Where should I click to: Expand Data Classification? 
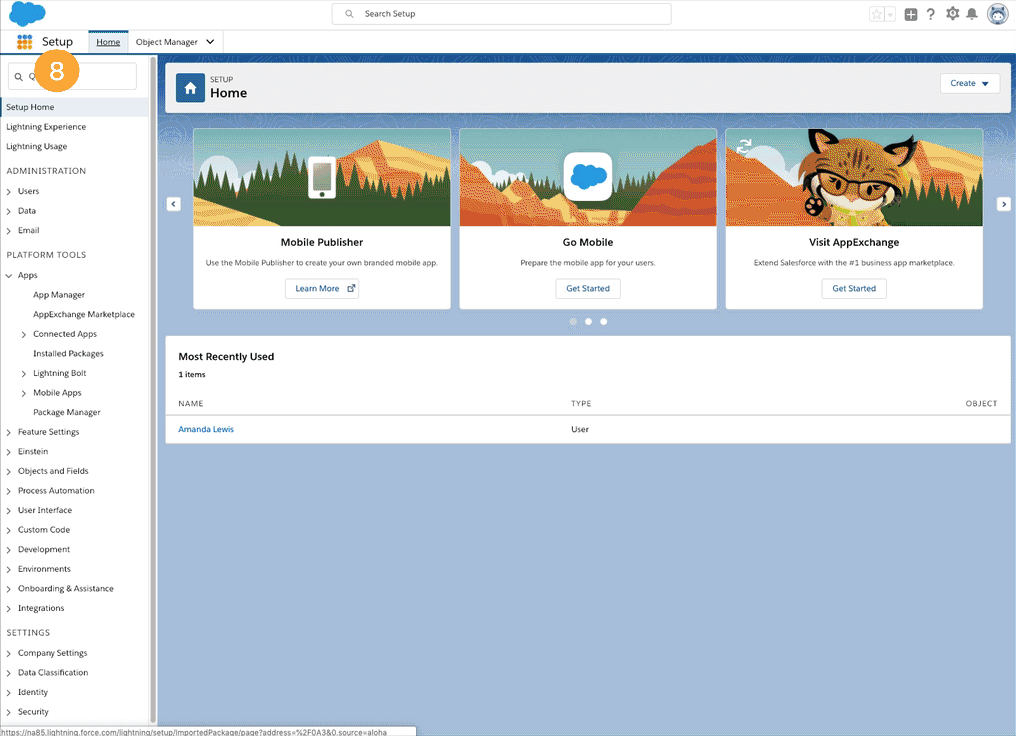coord(9,673)
